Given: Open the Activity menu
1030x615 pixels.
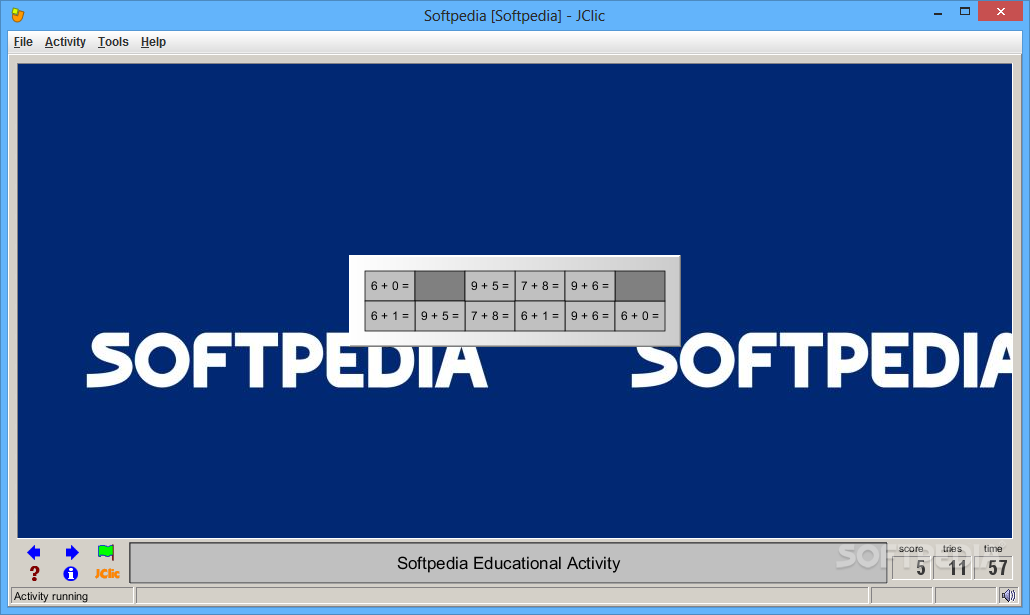Looking at the screenshot, I should click(65, 42).
